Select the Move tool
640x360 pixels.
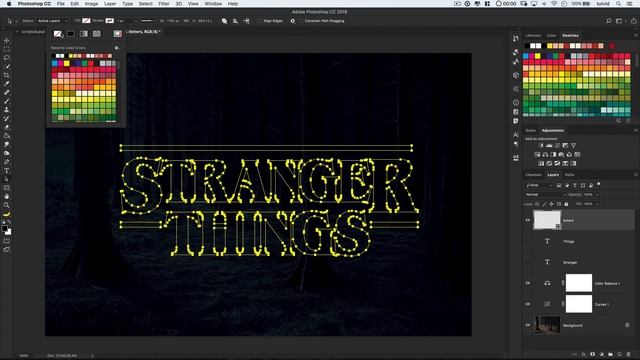click(x=7, y=40)
